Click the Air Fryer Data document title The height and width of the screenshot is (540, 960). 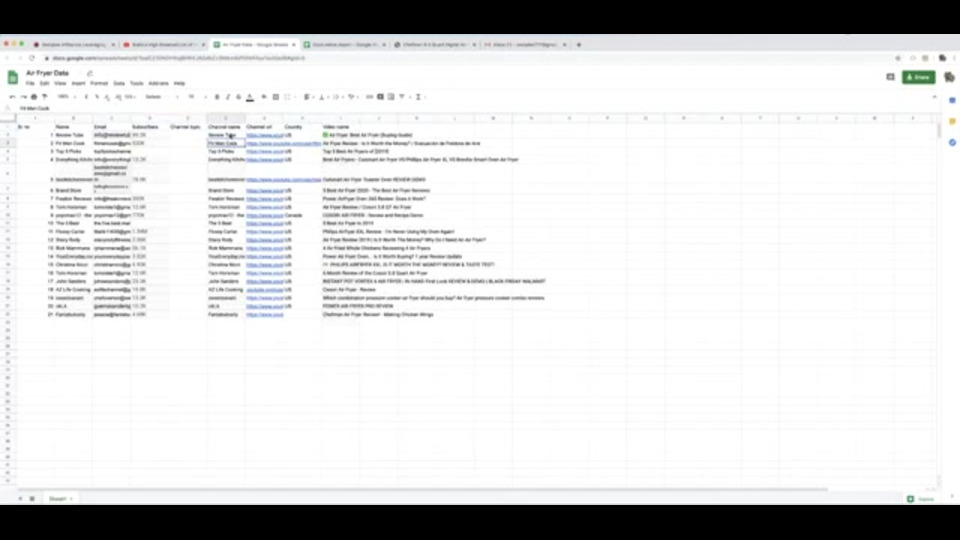pos(48,73)
